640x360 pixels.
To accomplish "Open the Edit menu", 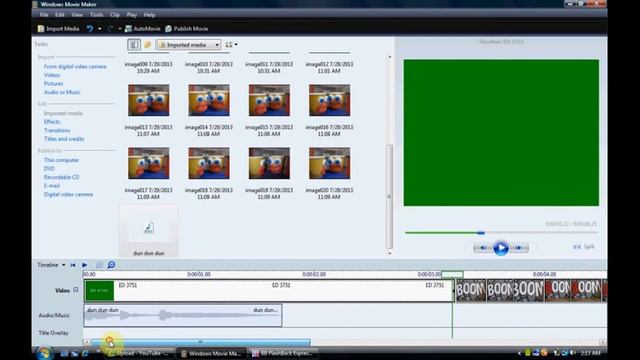I will (x=60, y=15).
